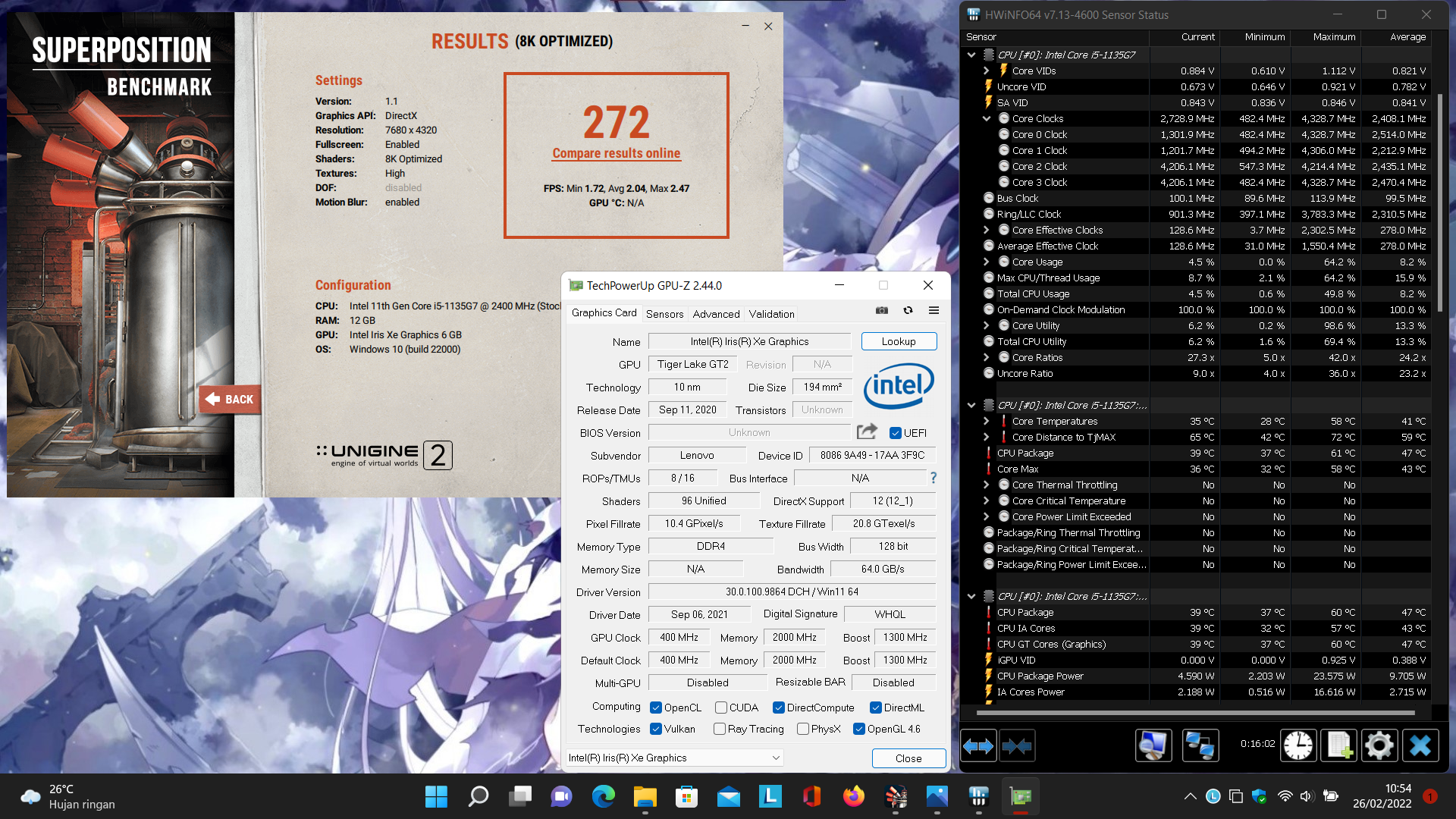The height and width of the screenshot is (819, 1456).
Task: Expand the Core VIDs row
Action: pos(987,71)
